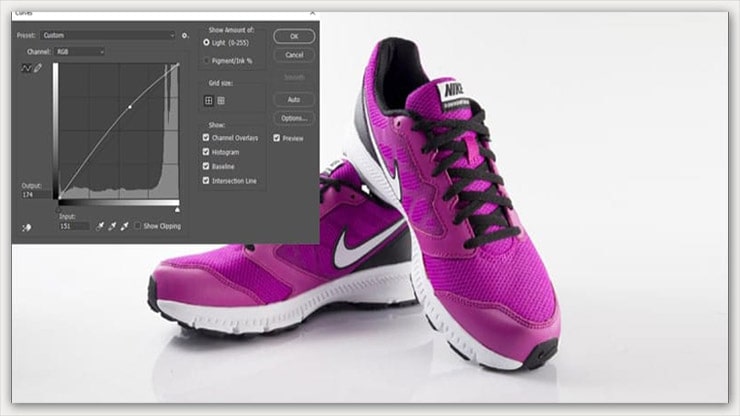
Task: Close the Curves dialog with X
Action: pyautogui.click(x=312, y=13)
